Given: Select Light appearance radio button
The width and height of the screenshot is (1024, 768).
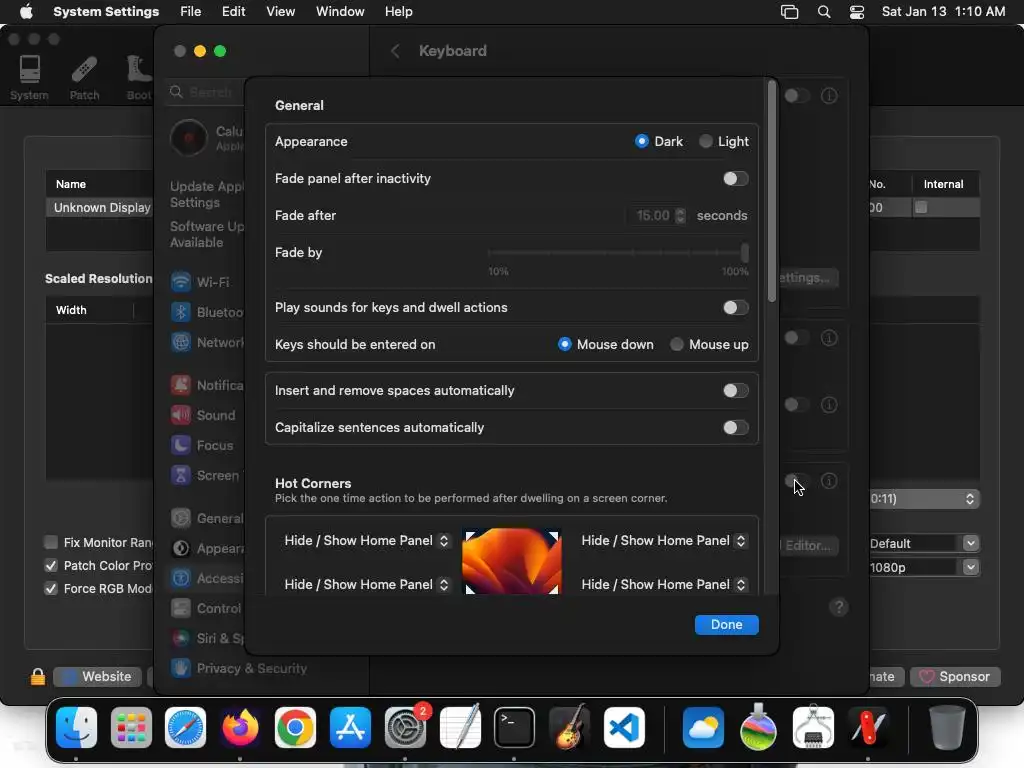Looking at the screenshot, I should pyautogui.click(x=705, y=141).
